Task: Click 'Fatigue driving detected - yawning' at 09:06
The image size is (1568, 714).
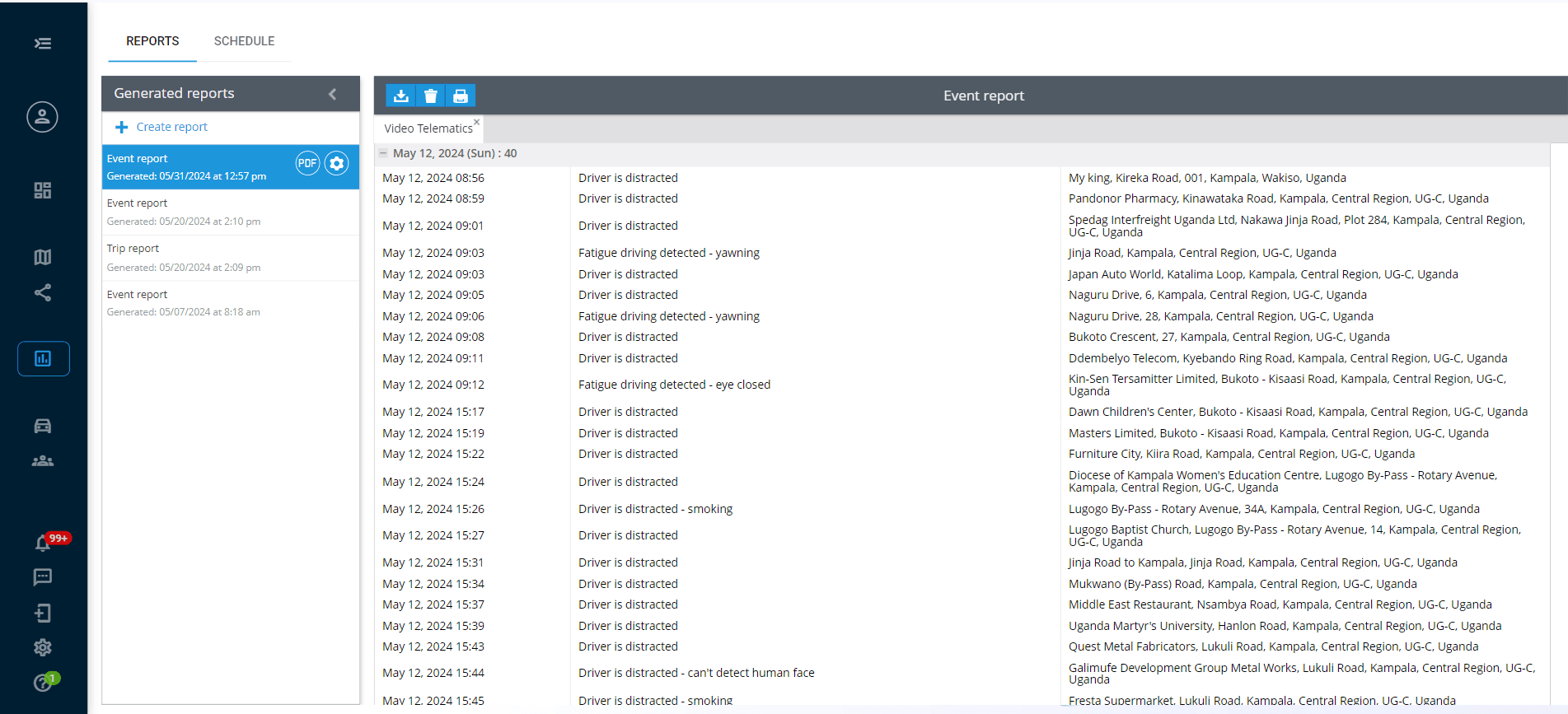Action: (x=669, y=316)
